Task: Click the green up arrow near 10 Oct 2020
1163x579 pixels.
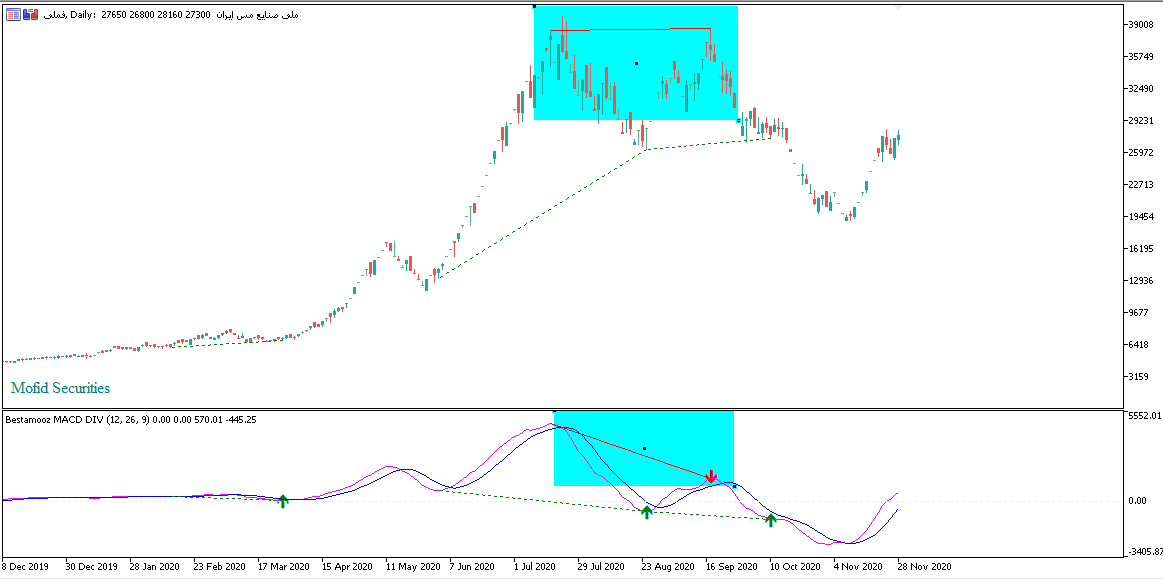Action: click(770, 520)
